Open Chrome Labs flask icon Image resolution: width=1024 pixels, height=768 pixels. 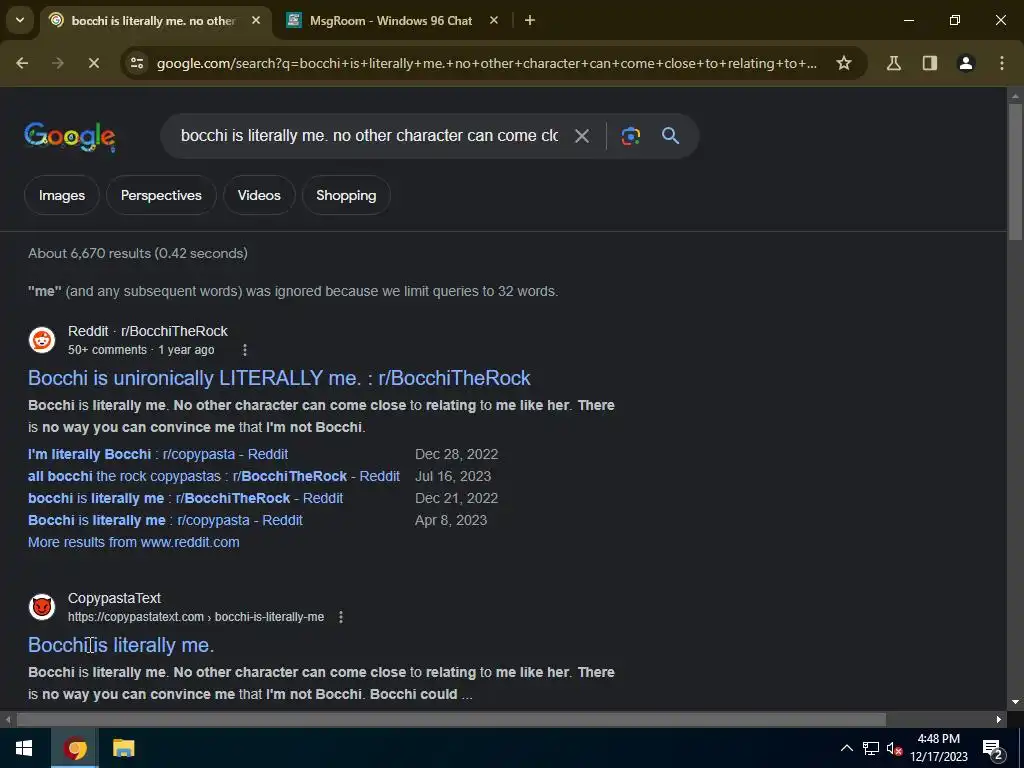tap(893, 63)
